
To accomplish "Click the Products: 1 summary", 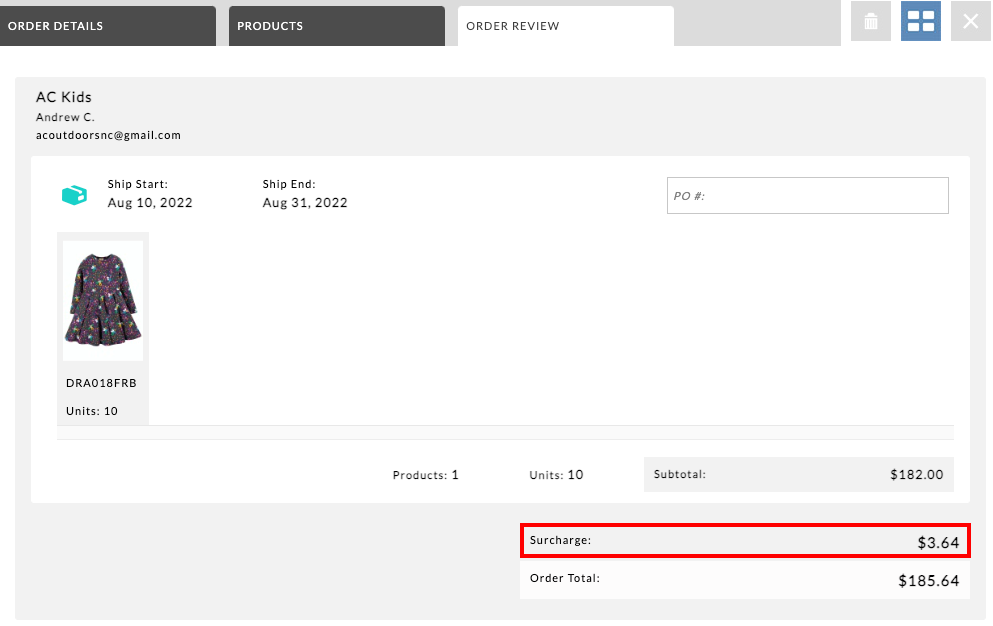I will click(x=426, y=475).
